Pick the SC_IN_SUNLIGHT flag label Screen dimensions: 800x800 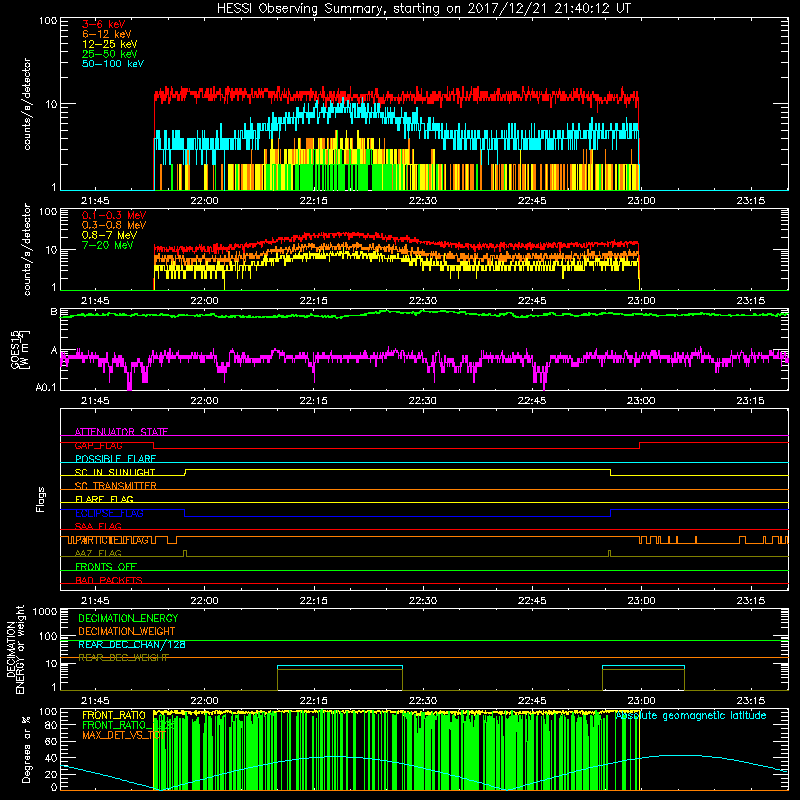click(115, 472)
